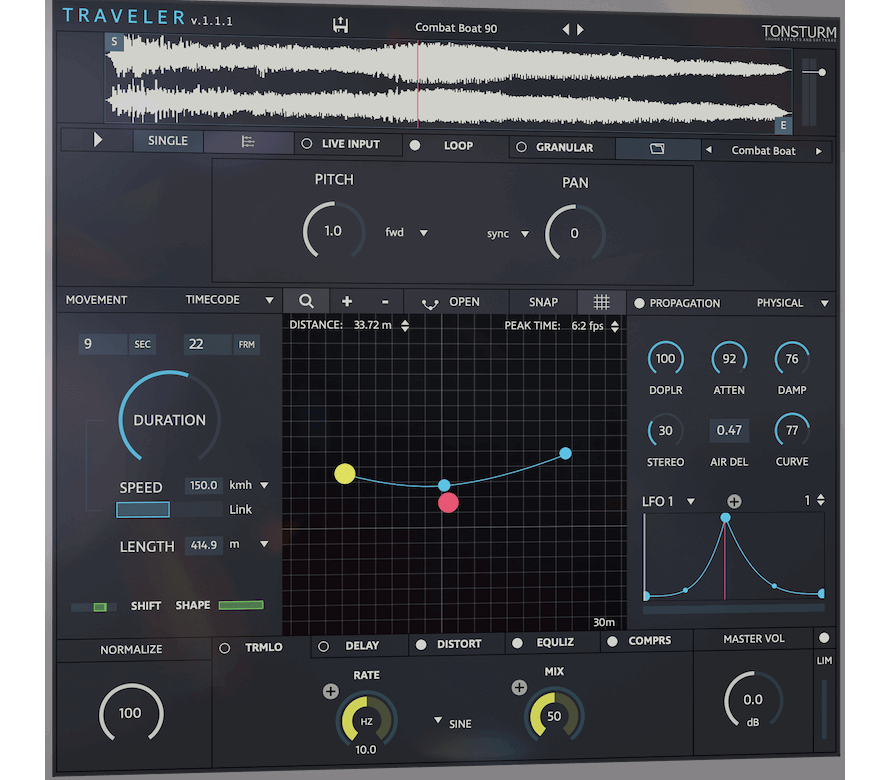Open the LFO 1 selector dropdown
The width and height of the screenshot is (891, 780).
click(x=690, y=502)
